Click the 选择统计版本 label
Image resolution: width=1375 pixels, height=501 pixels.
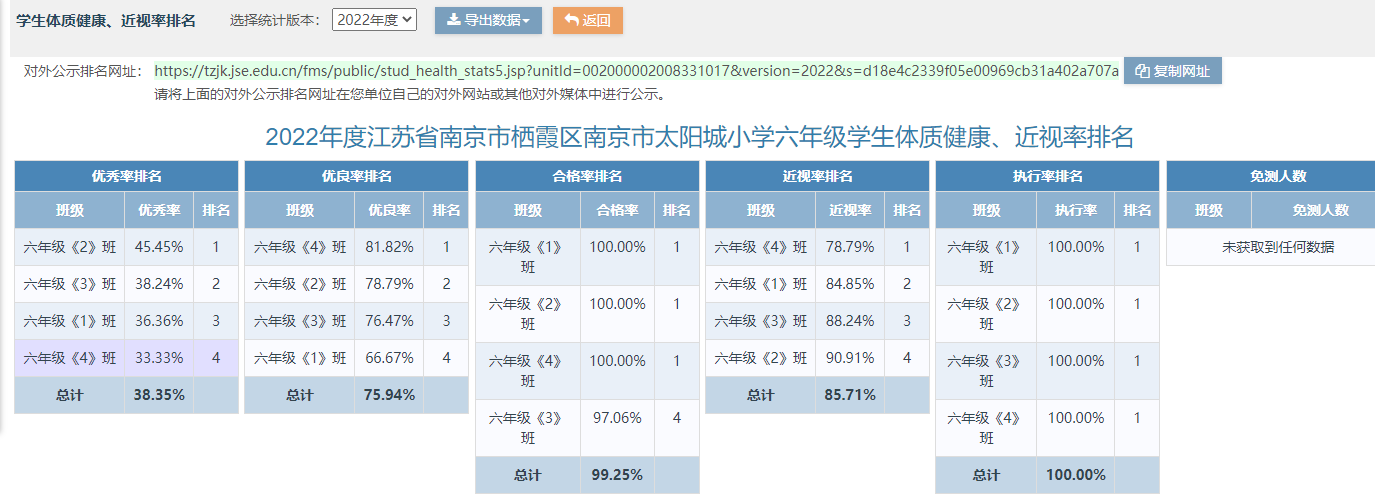tap(276, 20)
